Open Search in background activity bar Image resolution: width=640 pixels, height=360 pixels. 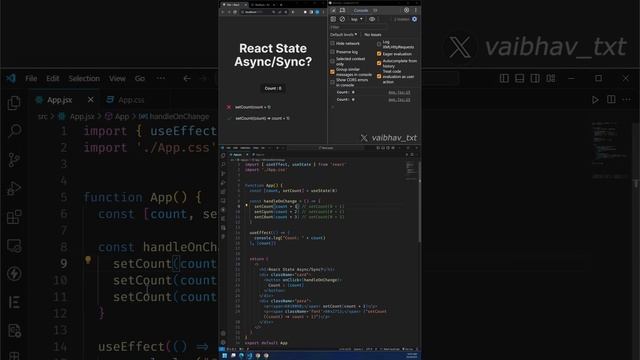coord(15,131)
